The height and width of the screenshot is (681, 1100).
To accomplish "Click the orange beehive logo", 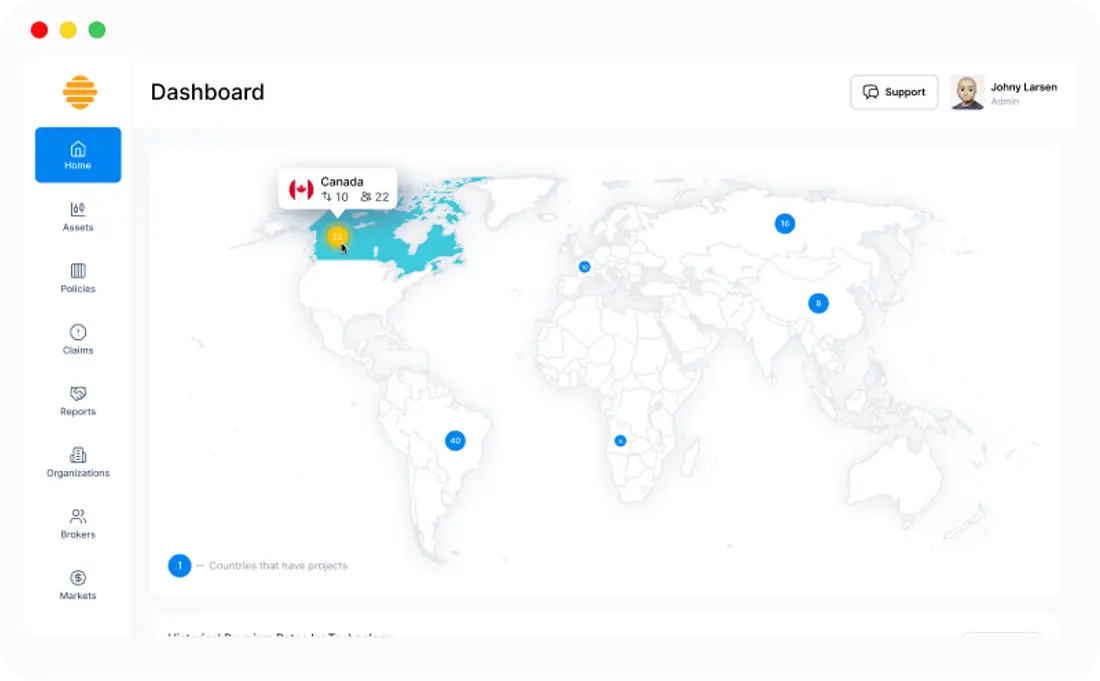I will [x=80, y=92].
